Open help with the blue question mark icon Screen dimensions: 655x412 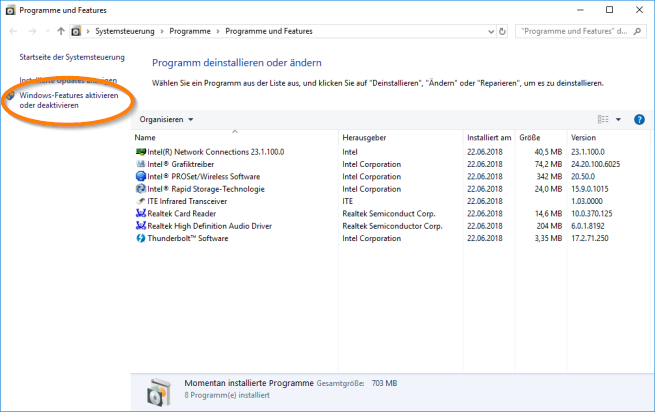(639, 120)
